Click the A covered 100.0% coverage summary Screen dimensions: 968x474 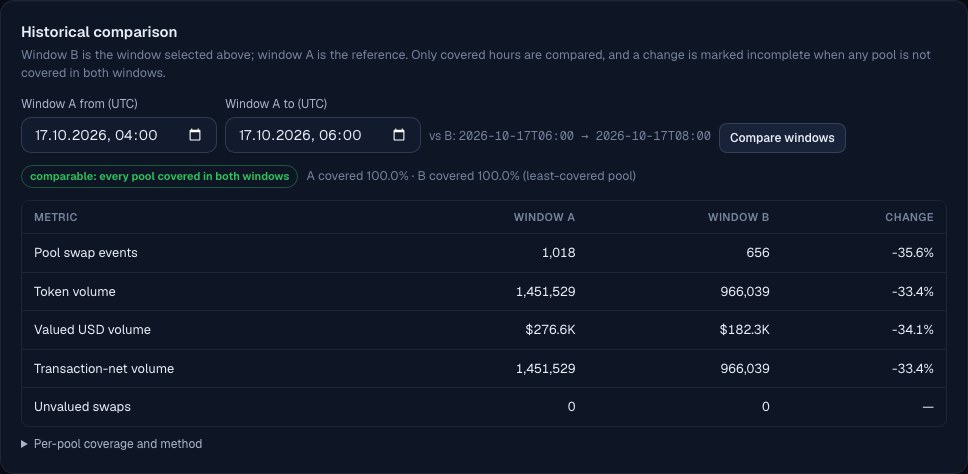pyautogui.click(x=471, y=176)
